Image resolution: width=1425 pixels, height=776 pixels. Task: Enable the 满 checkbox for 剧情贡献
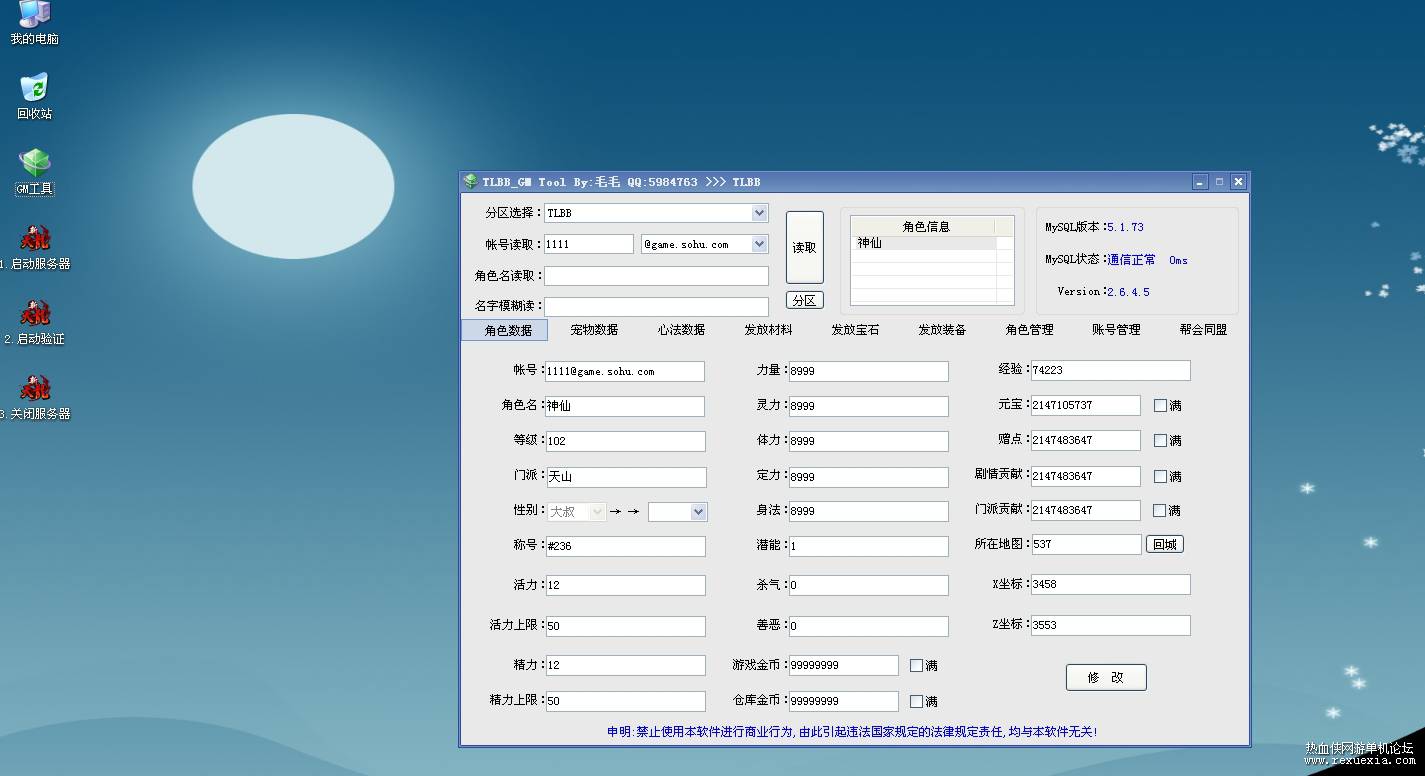pos(1160,477)
